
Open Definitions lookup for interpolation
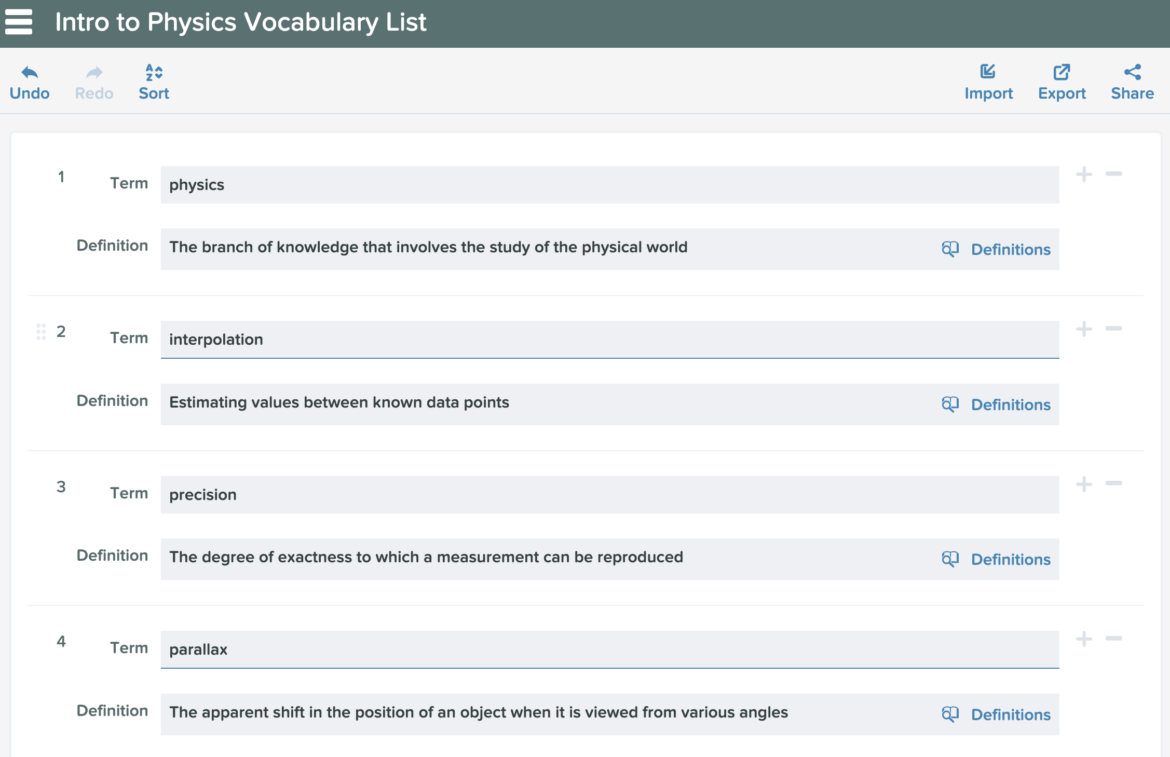996,404
